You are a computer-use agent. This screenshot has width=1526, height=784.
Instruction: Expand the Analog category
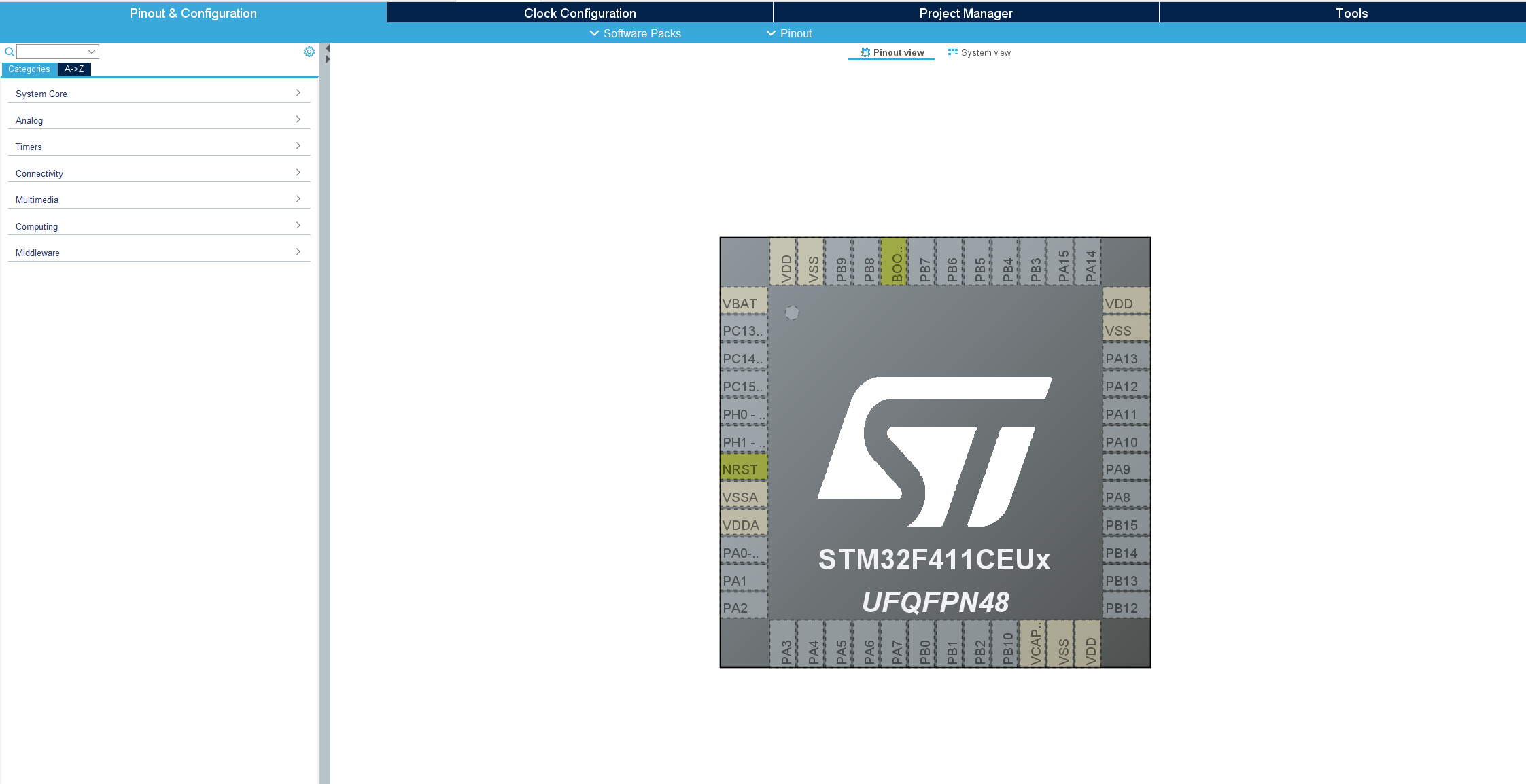(x=159, y=120)
